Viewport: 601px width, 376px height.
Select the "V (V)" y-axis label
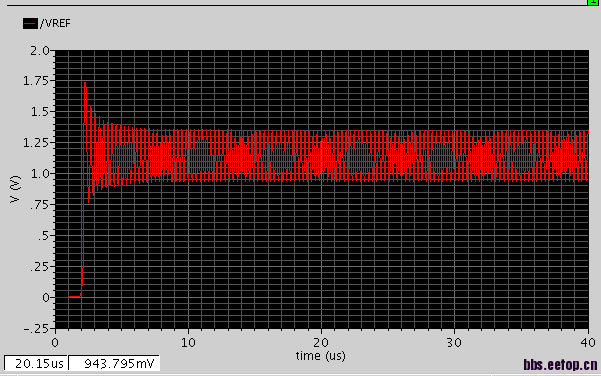(15, 189)
